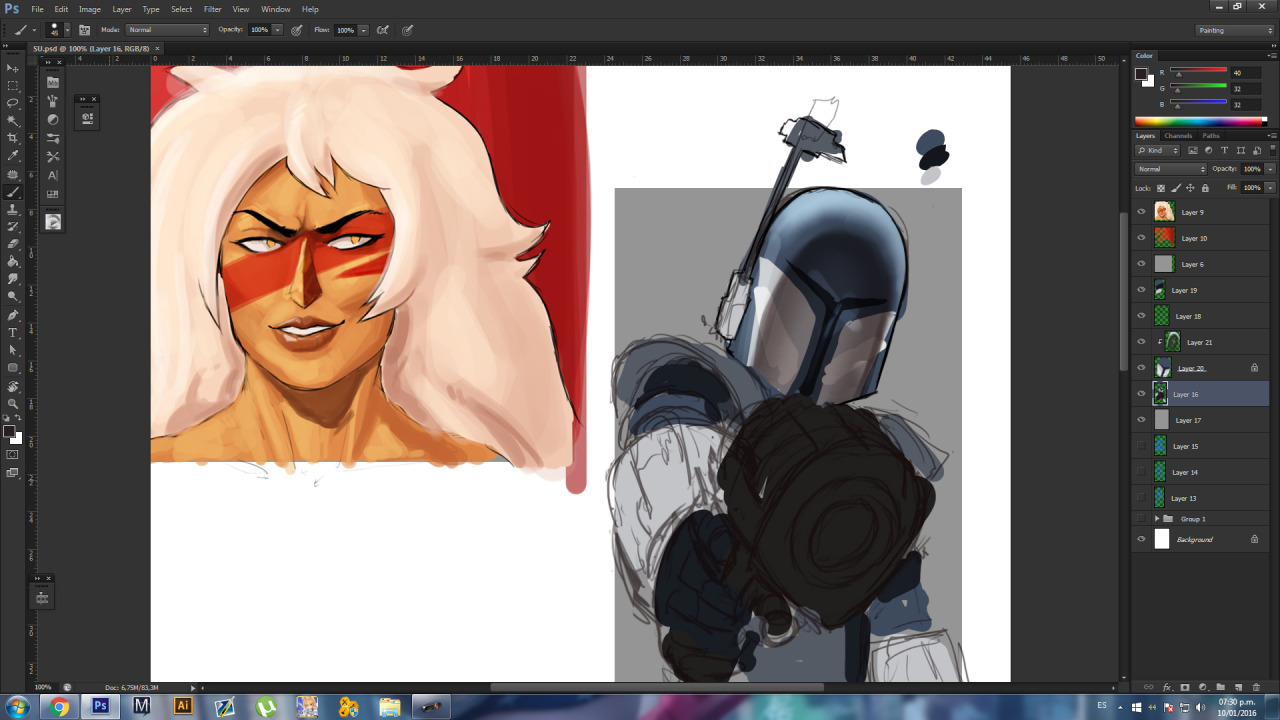Open the File menu
The height and width of the screenshot is (720, 1280).
pos(37,9)
